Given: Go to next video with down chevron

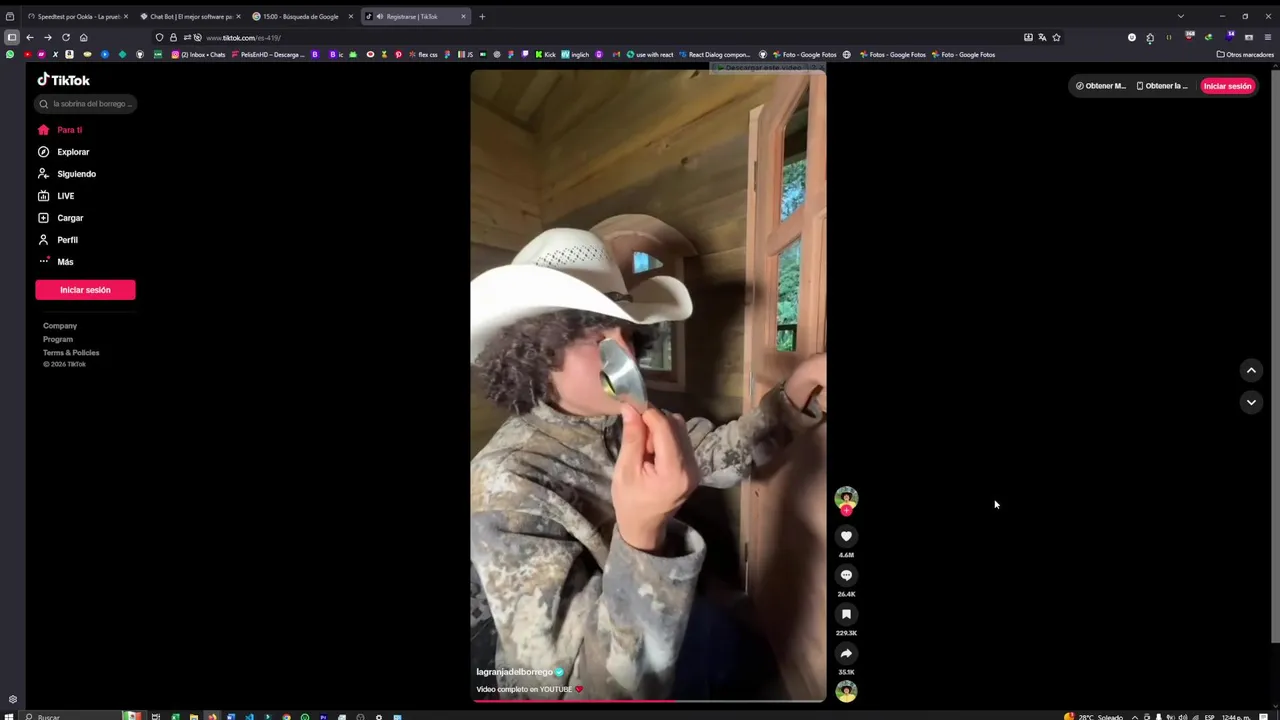Looking at the screenshot, I should pos(1251,402).
